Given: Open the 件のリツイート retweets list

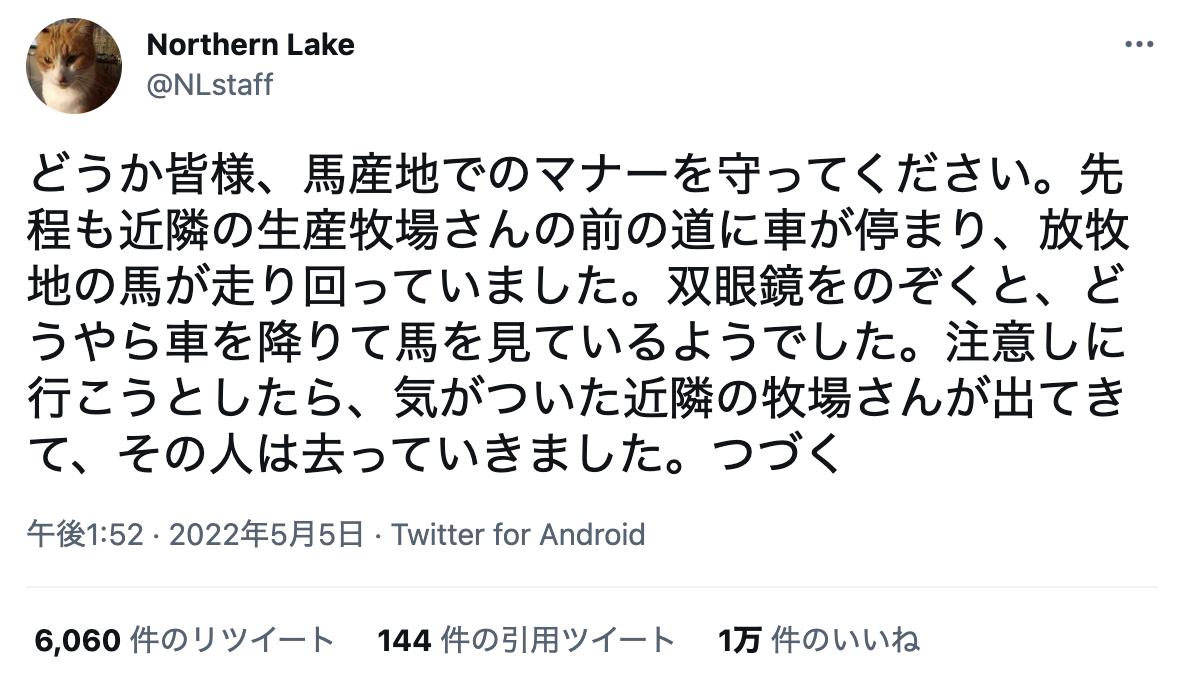Looking at the screenshot, I should pos(233,640).
